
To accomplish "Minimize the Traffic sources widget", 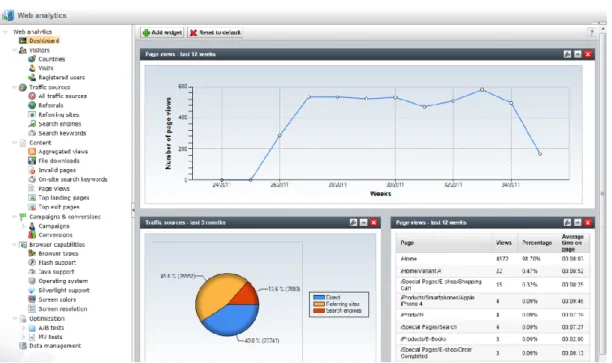I will pyautogui.click(x=363, y=222).
